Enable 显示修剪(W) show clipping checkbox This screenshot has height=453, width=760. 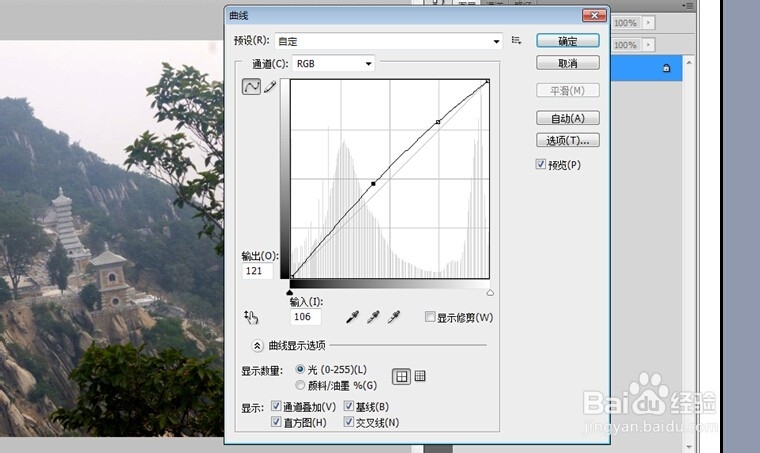[430, 317]
